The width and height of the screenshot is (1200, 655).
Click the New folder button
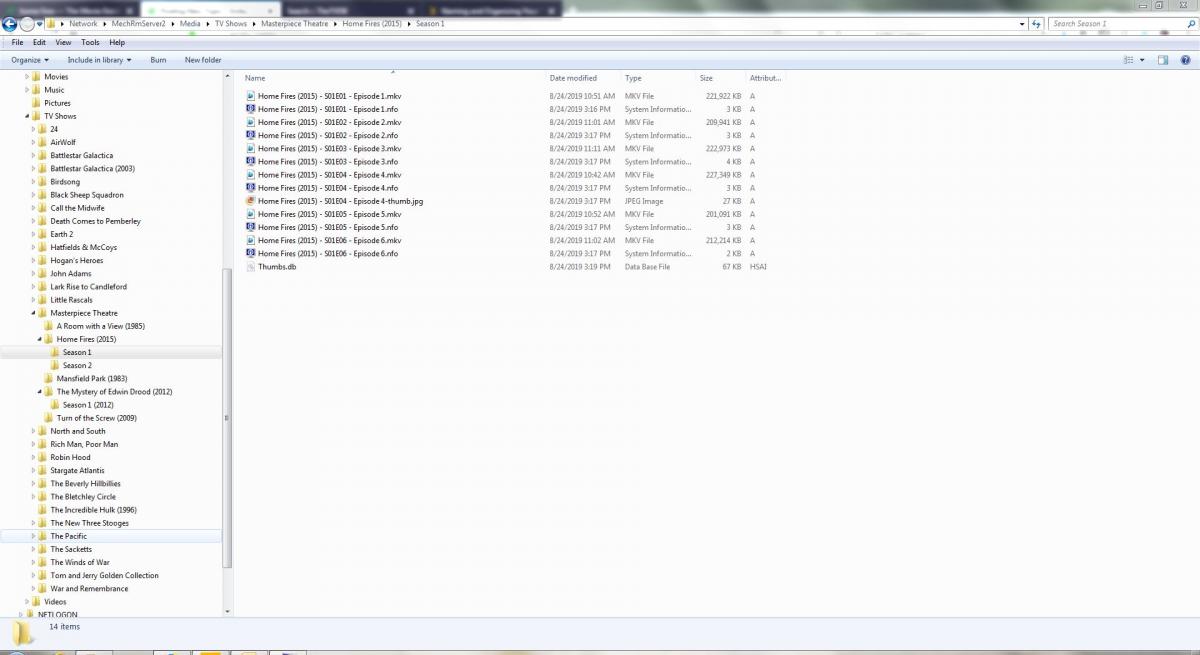click(203, 60)
